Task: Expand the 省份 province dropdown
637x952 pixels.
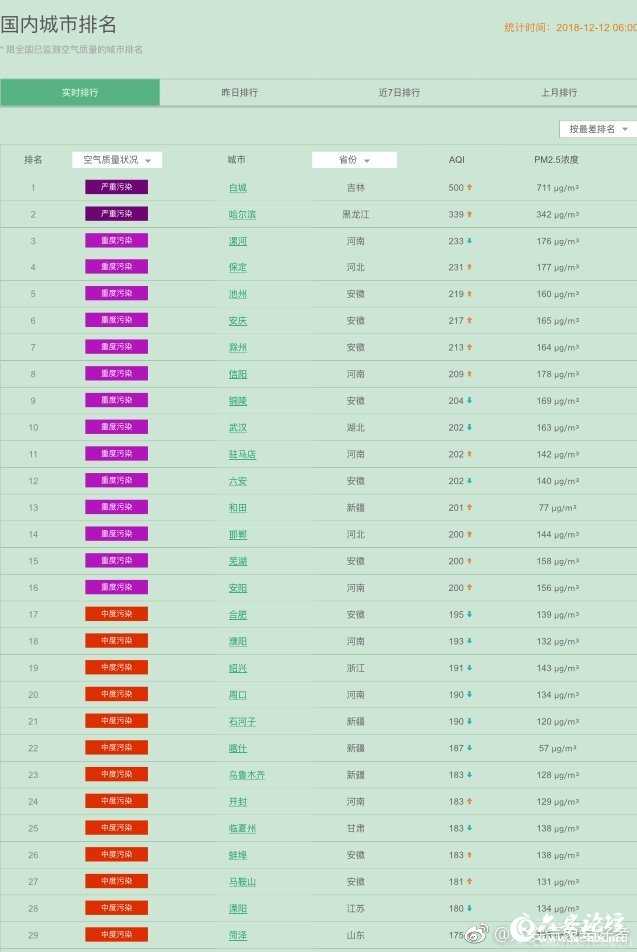Action: tap(354, 160)
